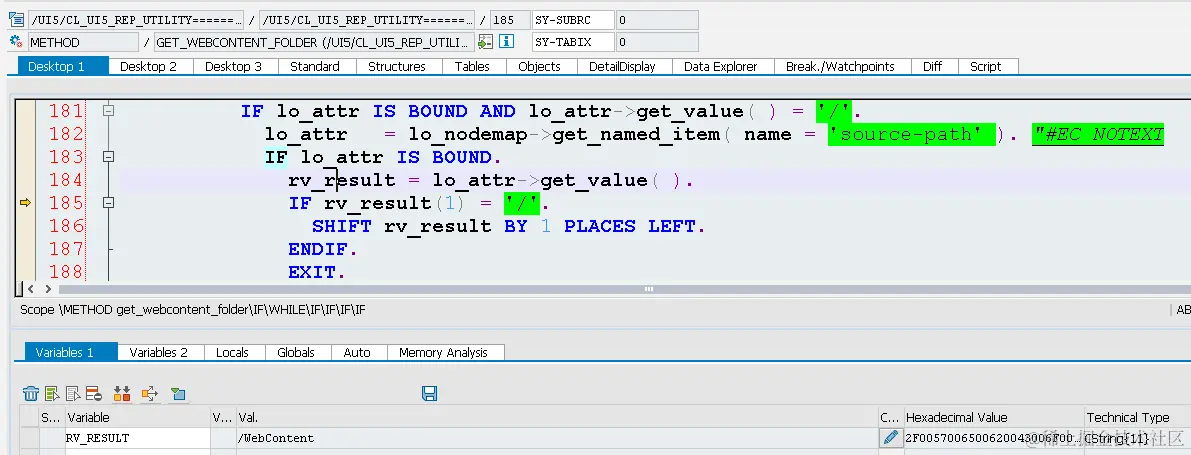This screenshot has height=455, width=1191.
Task: Click the gear icon next to METHOD field
Action: pos(15,42)
